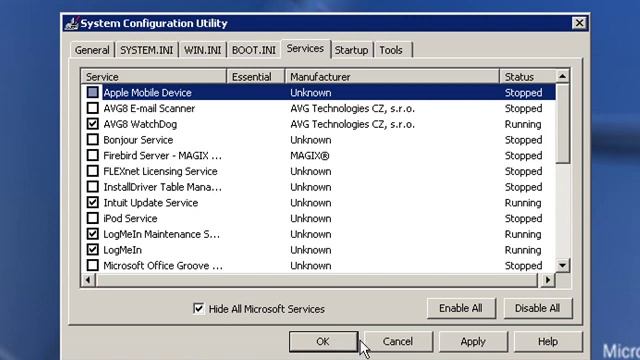The height and width of the screenshot is (360, 640).
Task: Switch to the General tab
Action: click(x=92, y=50)
